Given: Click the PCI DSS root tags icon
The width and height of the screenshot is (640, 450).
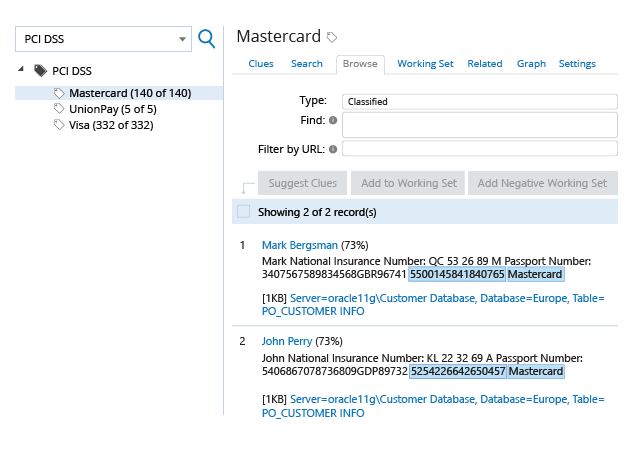Looking at the screenshot, I should (x=40, y=71).
